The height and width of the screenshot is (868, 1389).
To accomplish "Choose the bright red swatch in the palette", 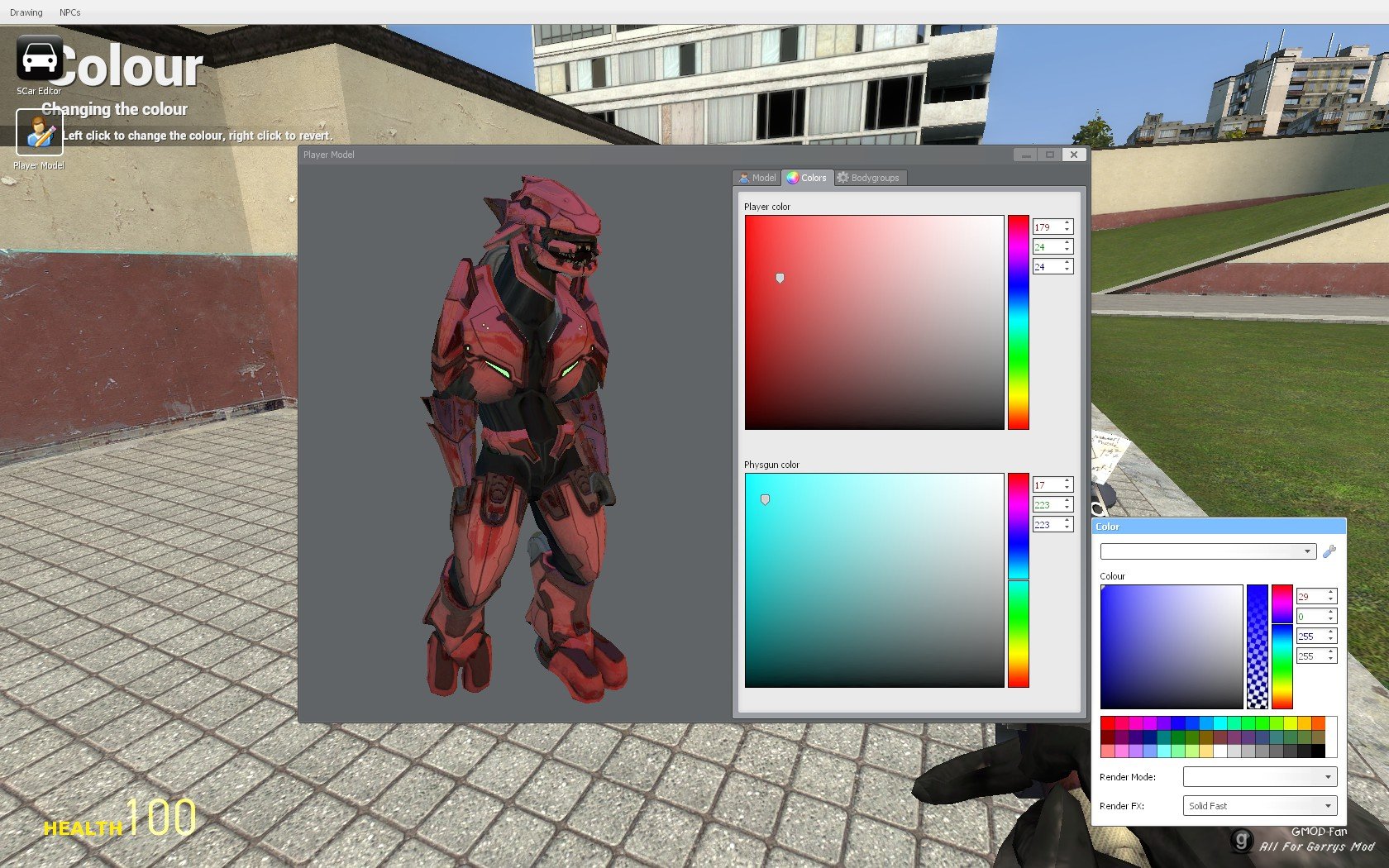I will point(1108,723).
